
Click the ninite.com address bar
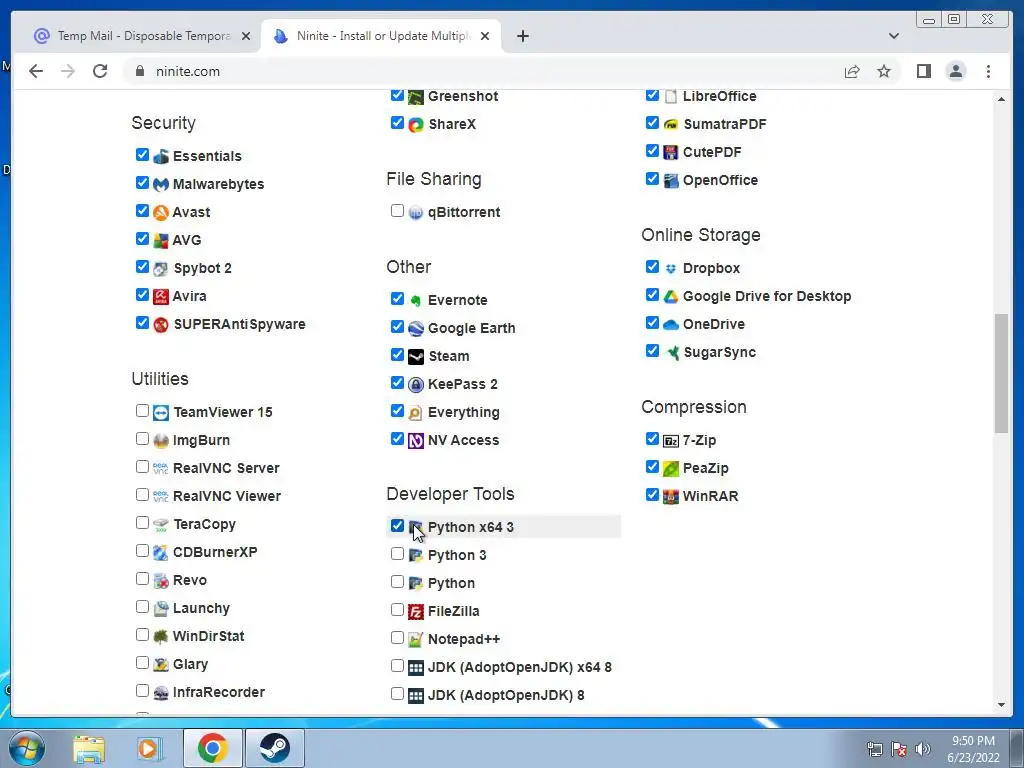483,71
